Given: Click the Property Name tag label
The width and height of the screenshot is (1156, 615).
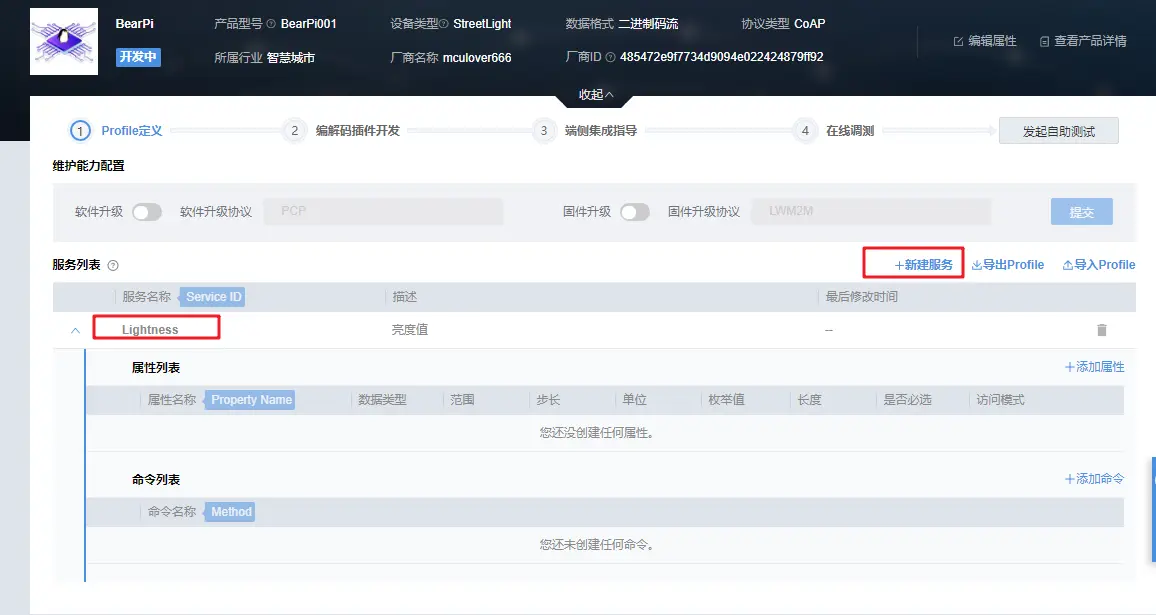Looking at the screenshot, I should [251, 400].
